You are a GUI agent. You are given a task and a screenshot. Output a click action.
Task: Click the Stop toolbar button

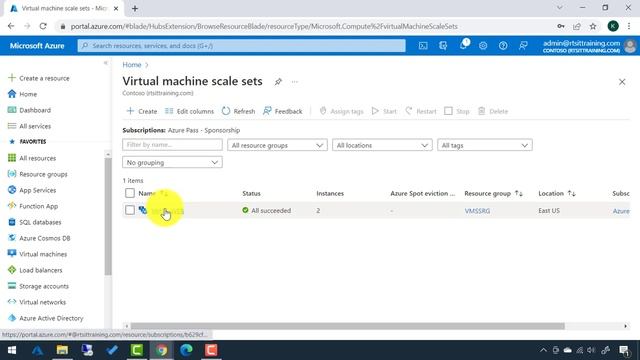pyautogui.click(x=457, y=111)
